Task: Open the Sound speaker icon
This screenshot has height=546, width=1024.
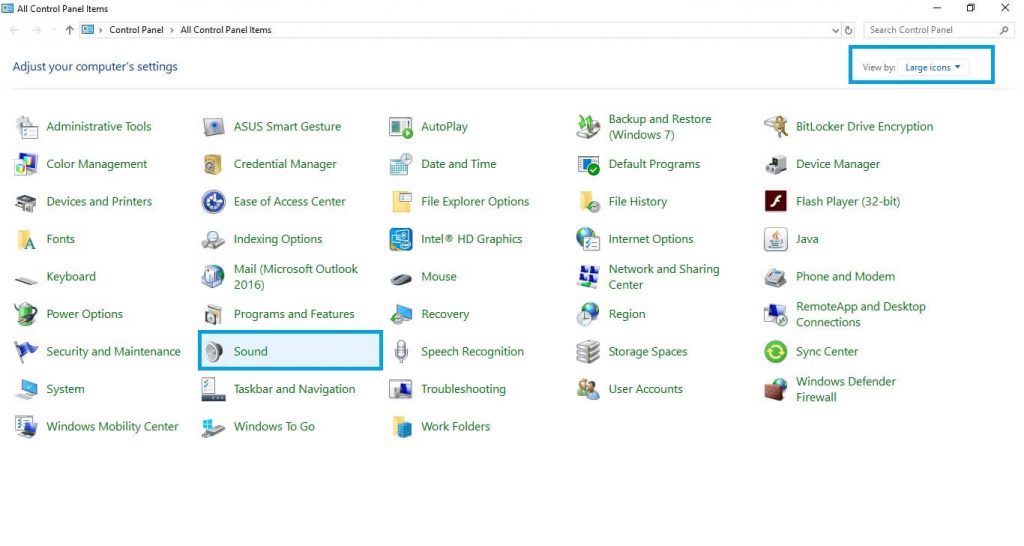Action: tap(214, 352)
